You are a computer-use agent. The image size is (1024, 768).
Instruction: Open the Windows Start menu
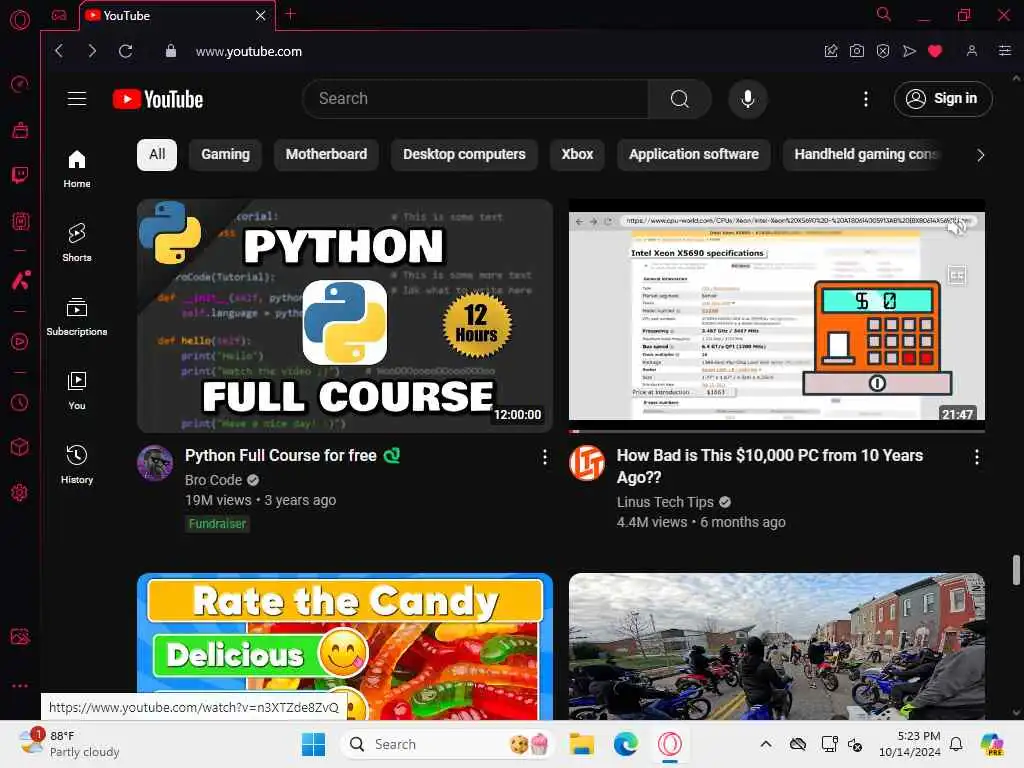(313, 744)
